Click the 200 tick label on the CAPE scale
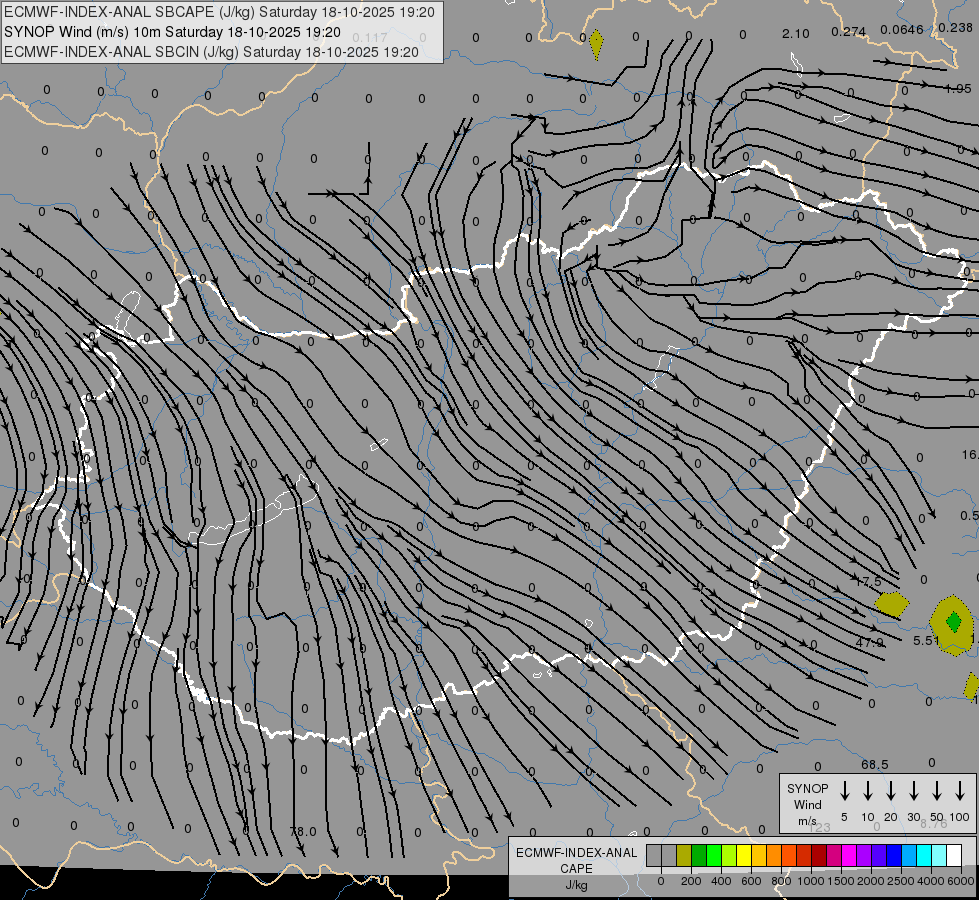The image size is (979, 900). point(691,881)
